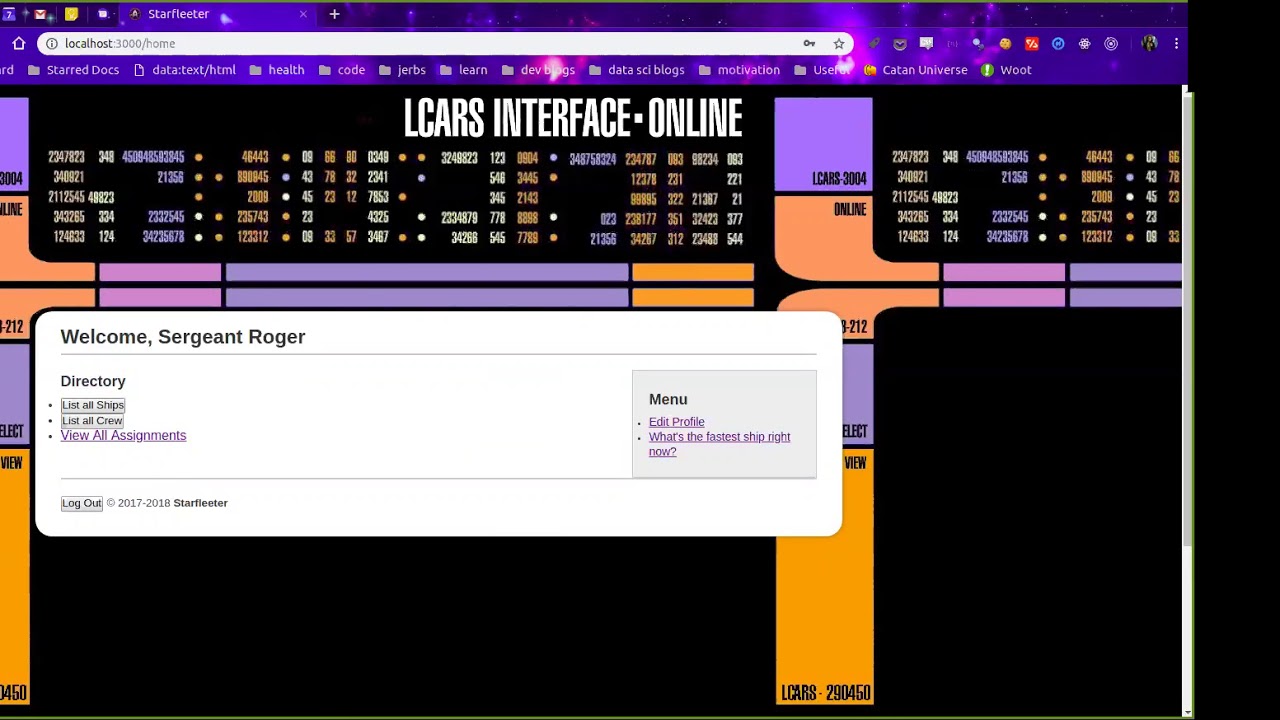Open the Chrome three-dot menu
The image size is (1280, 720).
tap(1176, 43)
